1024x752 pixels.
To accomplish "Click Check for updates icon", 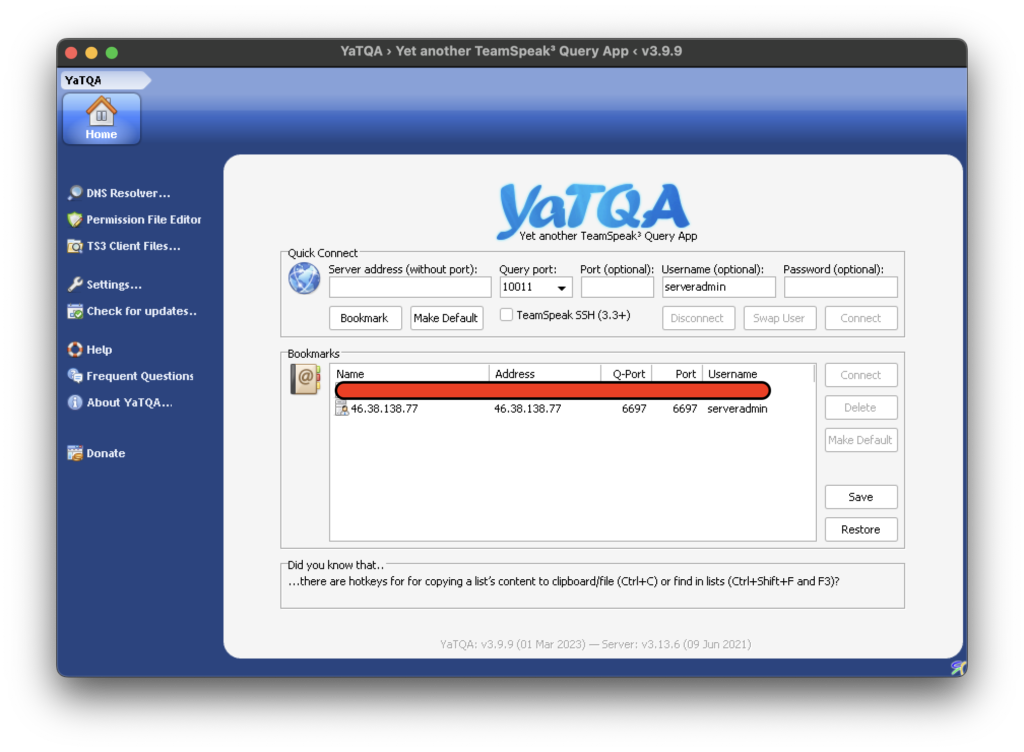I will pyautogui.click(x=75, y=311).
